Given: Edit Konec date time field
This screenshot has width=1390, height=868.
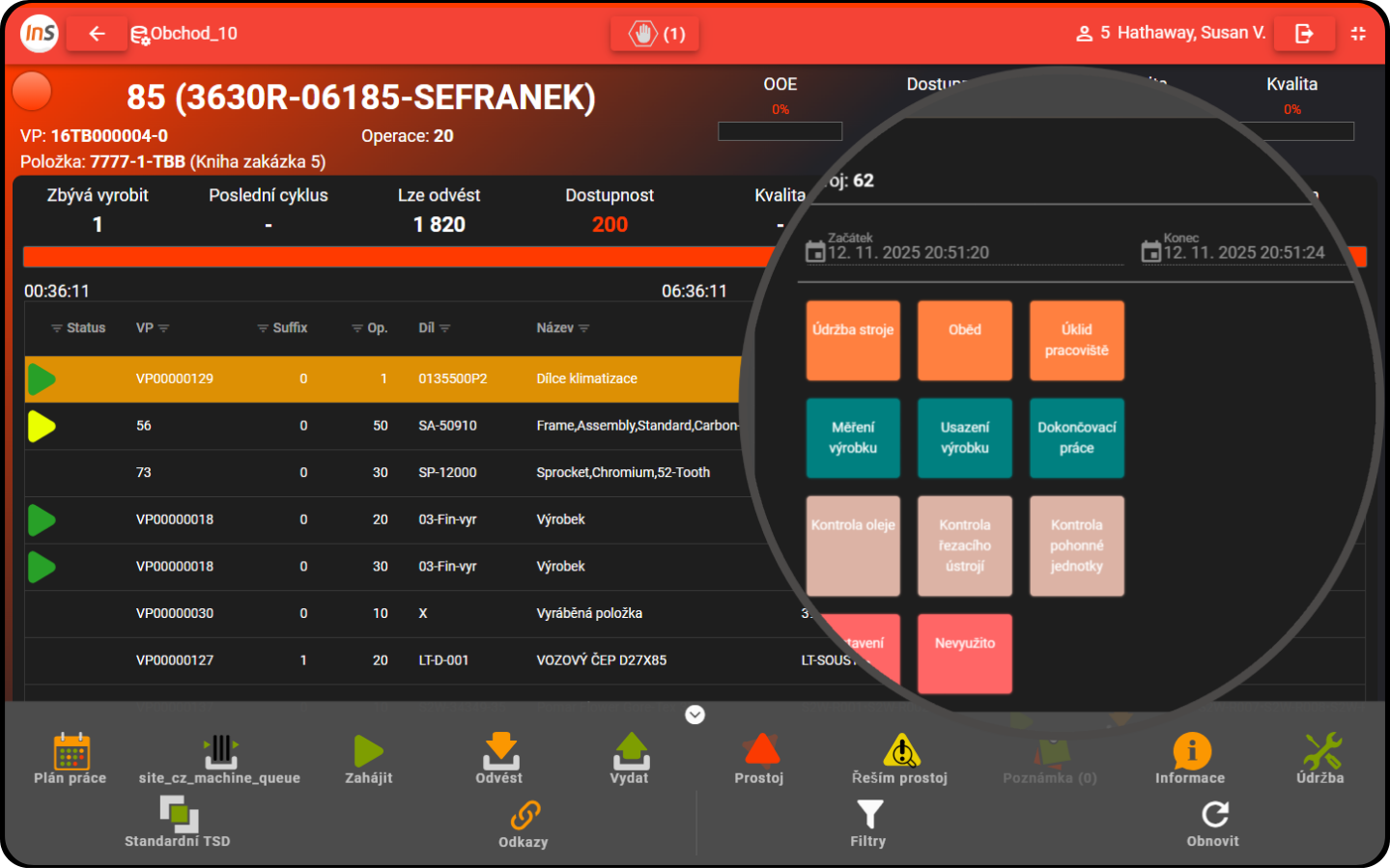Looking at the screenshot, I should (x=1256, y=252).
